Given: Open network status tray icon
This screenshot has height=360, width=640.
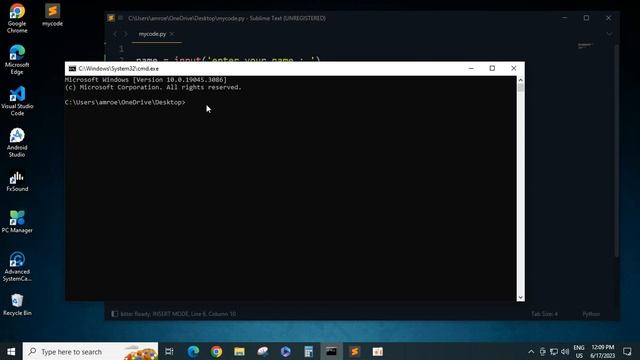Looking at the screenshot, I should point(554,351).
